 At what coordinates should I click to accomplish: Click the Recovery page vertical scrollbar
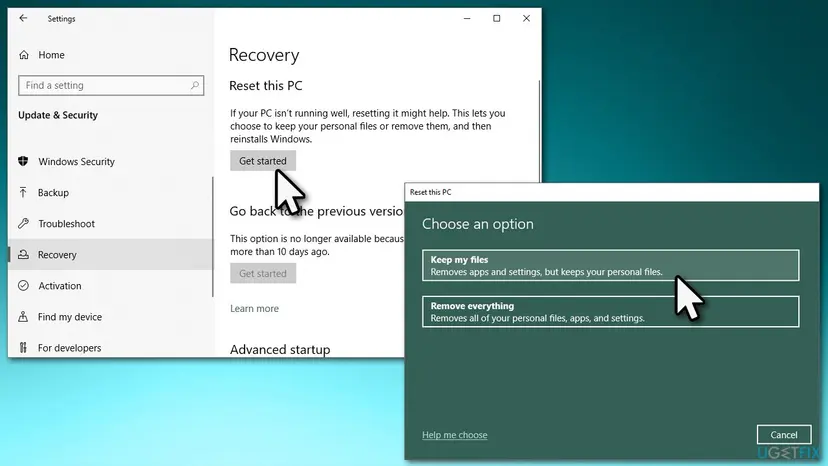pyautogui.click(x=540, y=131)
